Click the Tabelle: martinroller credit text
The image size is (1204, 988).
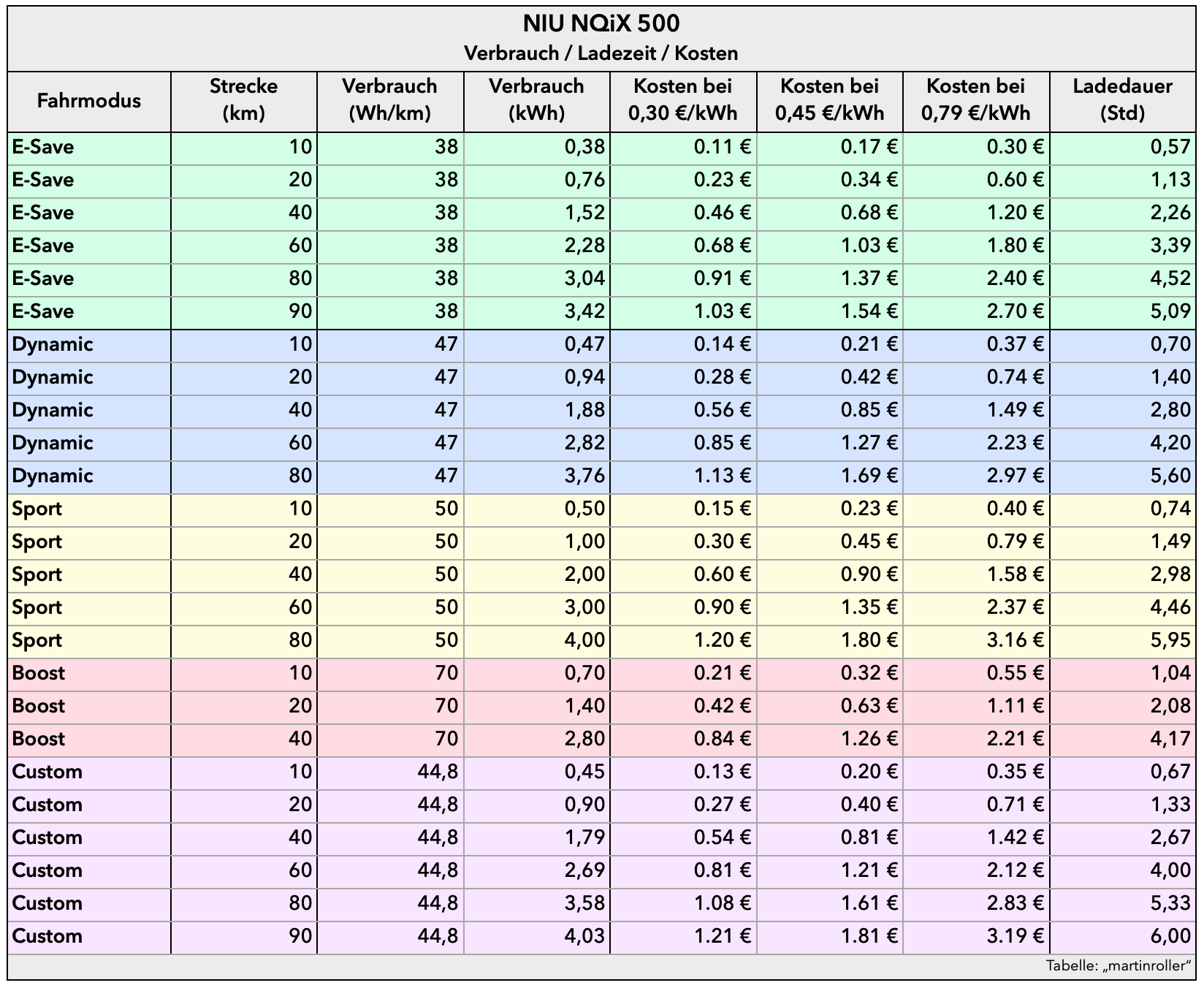1118,966
